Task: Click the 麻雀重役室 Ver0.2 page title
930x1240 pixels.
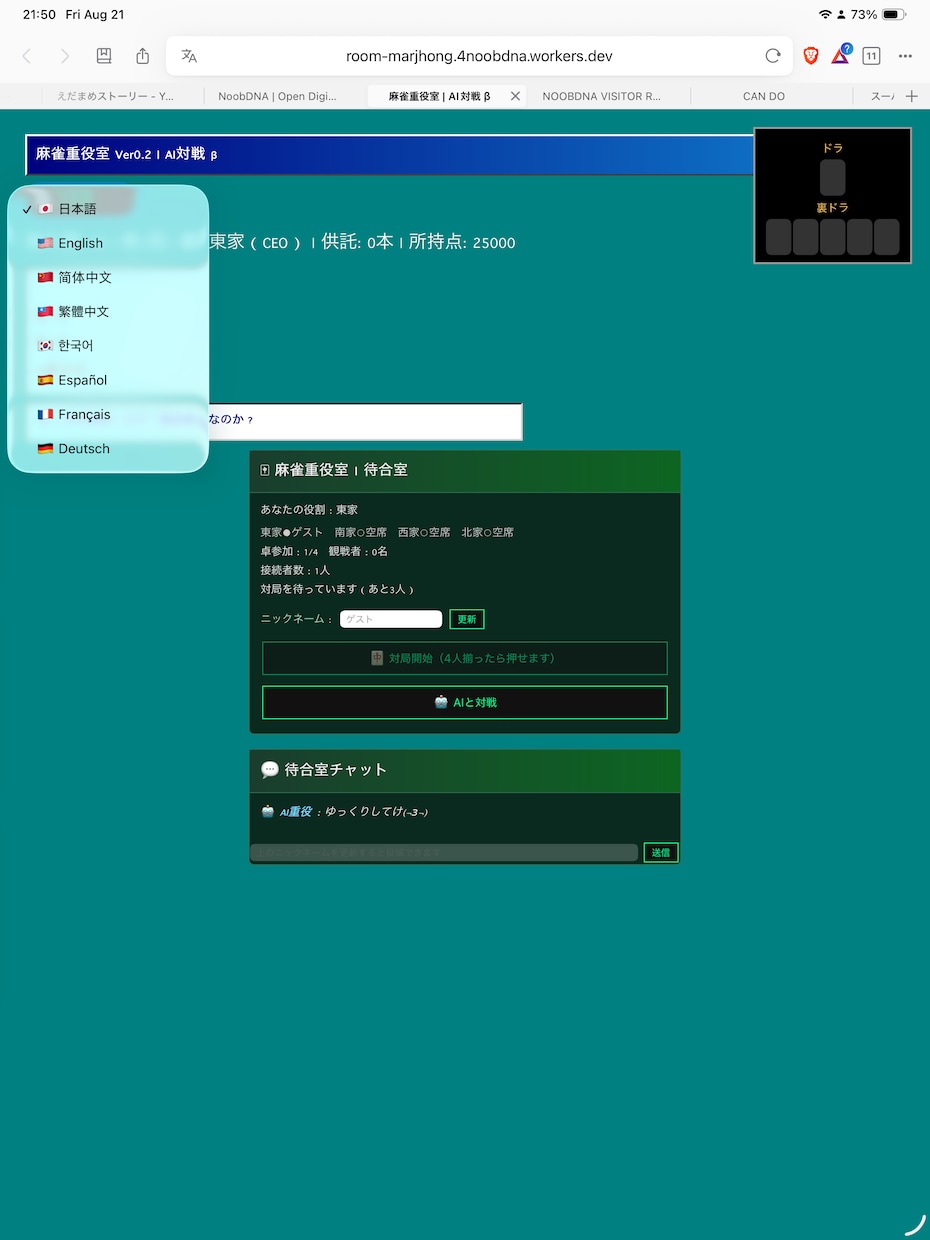Action: (126, 154)
